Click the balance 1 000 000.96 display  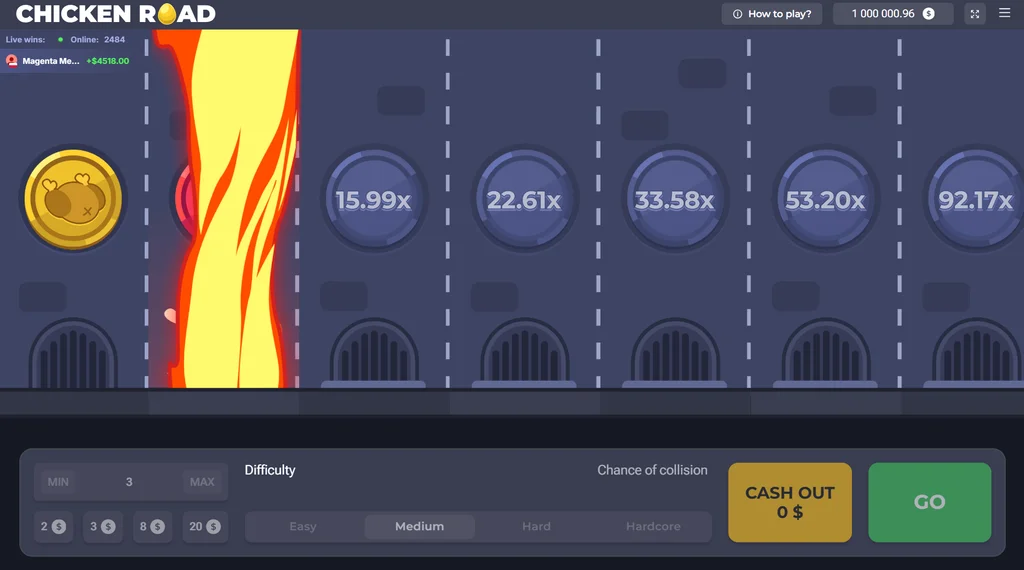893,14
